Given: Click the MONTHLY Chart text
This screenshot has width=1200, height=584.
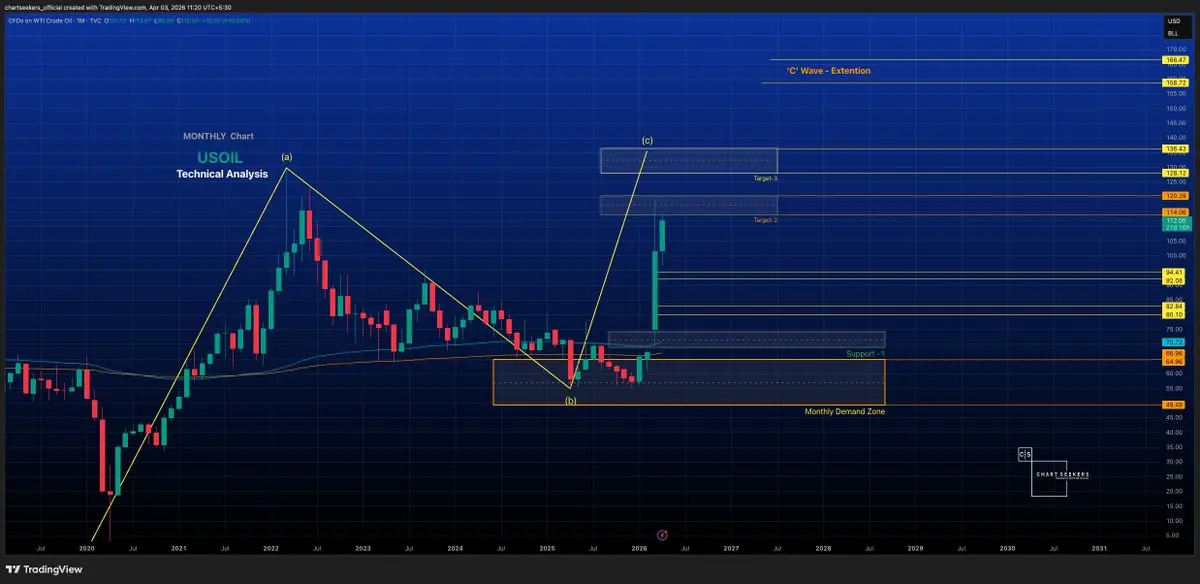Looking at the screenshot, I should pos(218,136).
